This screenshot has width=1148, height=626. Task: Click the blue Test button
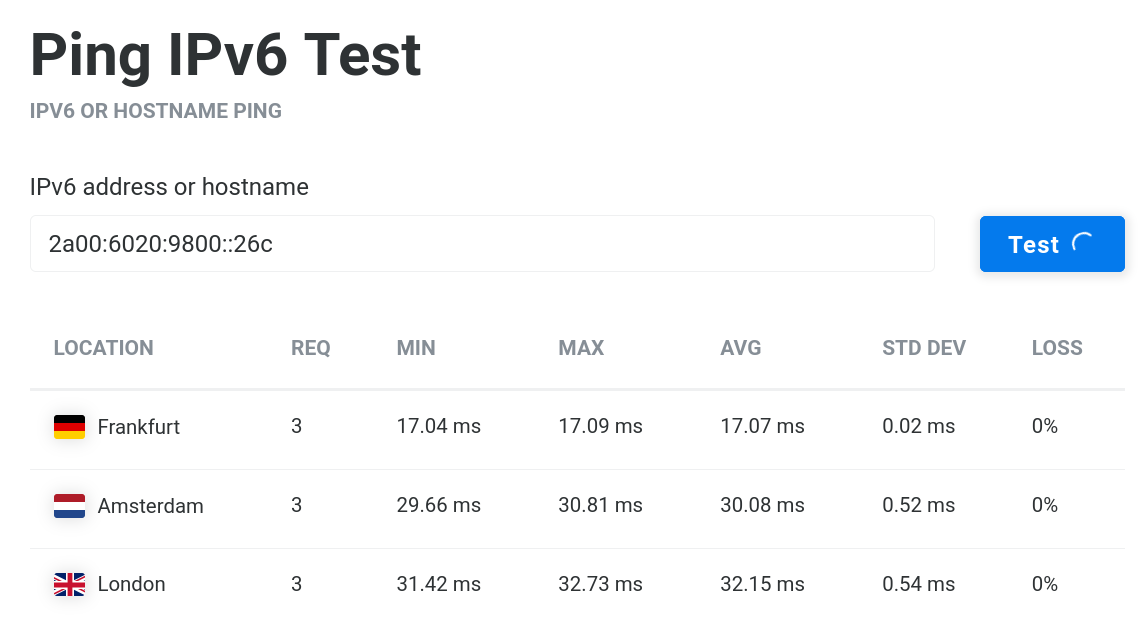pyautogui.click(x=1052, y=244)
